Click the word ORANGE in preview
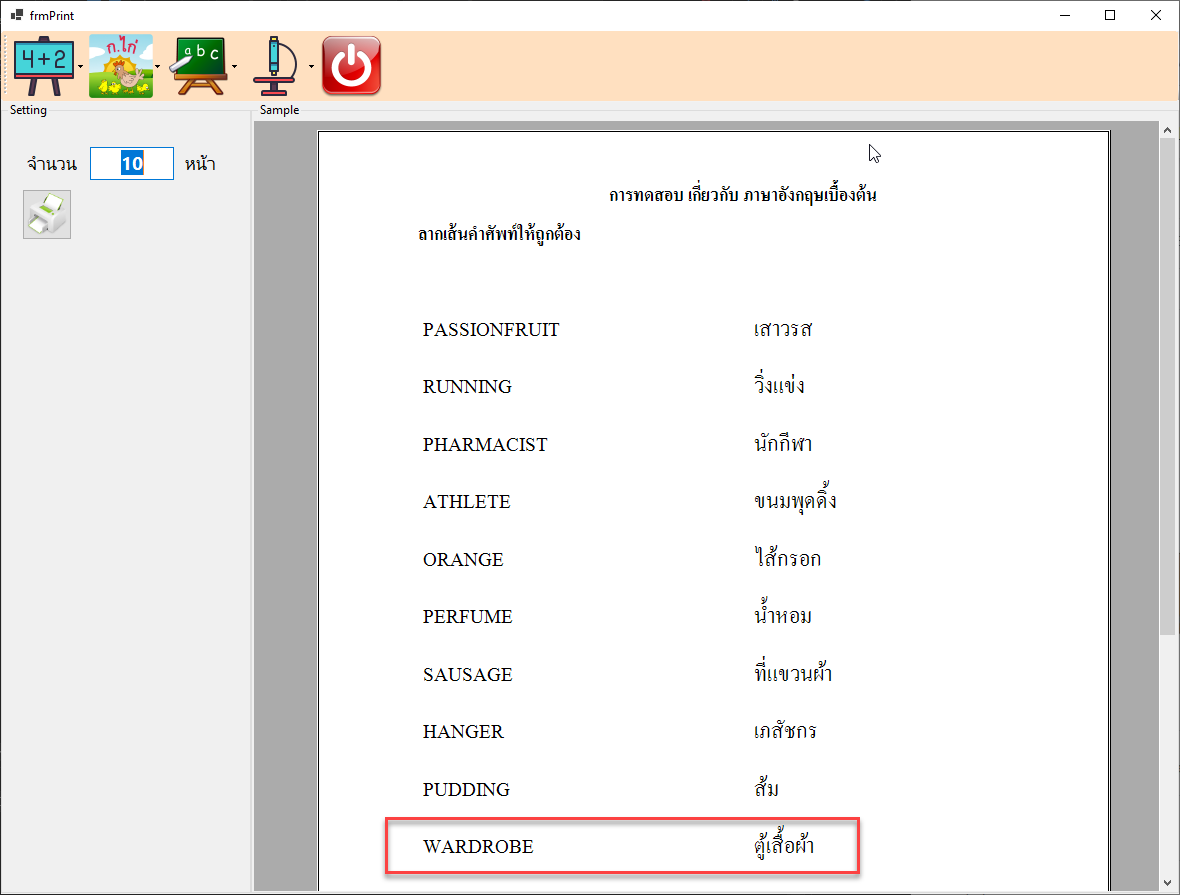The image size is (1180, 895). click(463, 560)
